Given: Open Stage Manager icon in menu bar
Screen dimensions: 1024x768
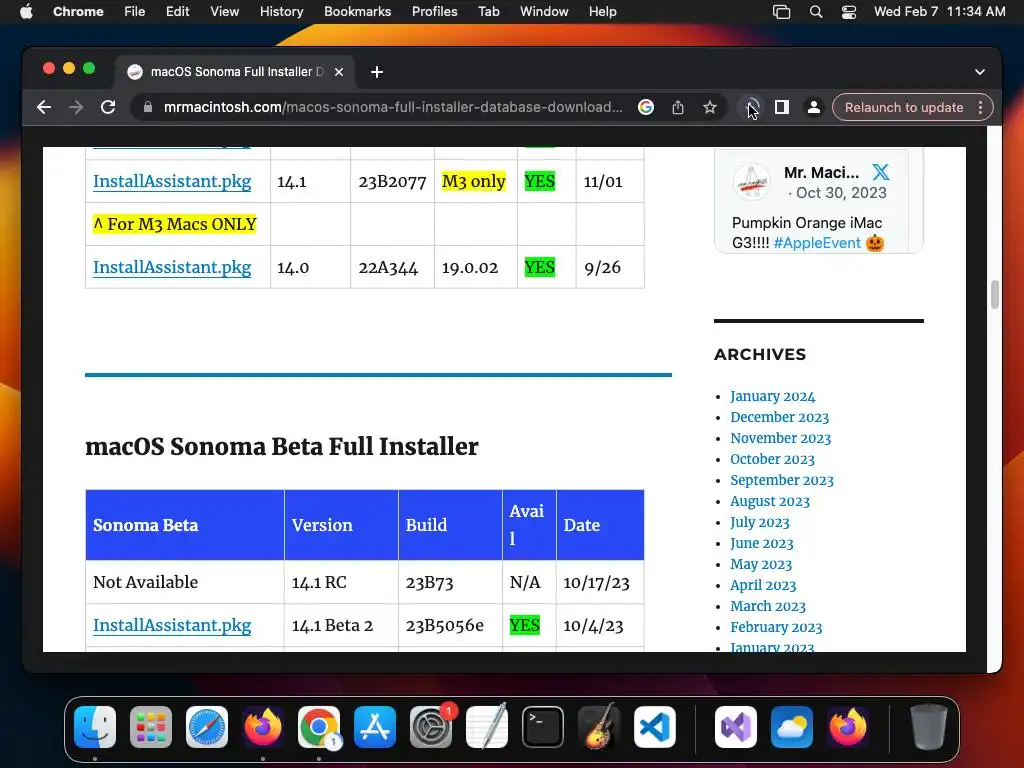Looking at the screenshot, I should pos(781,12).
